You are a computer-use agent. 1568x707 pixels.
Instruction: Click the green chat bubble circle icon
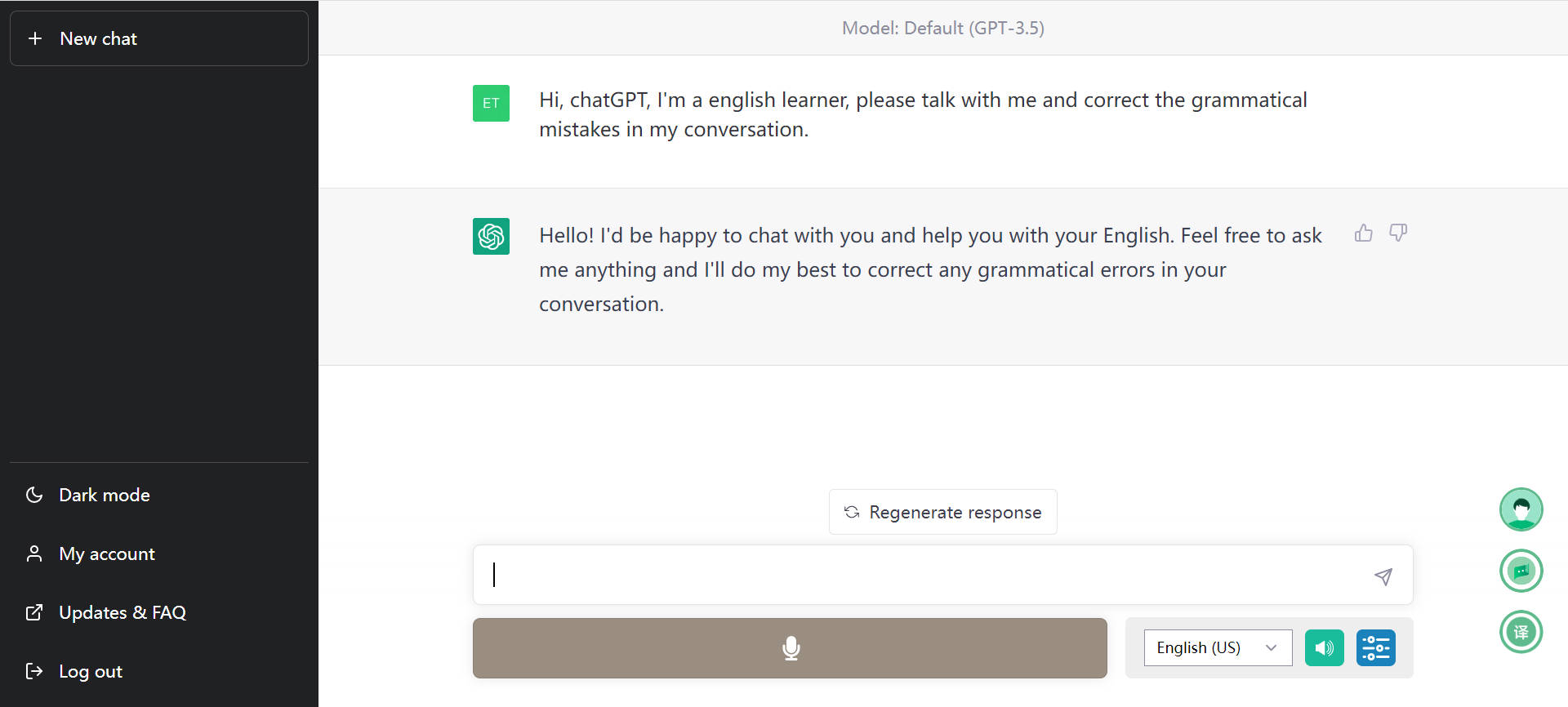pos(1521,571)
